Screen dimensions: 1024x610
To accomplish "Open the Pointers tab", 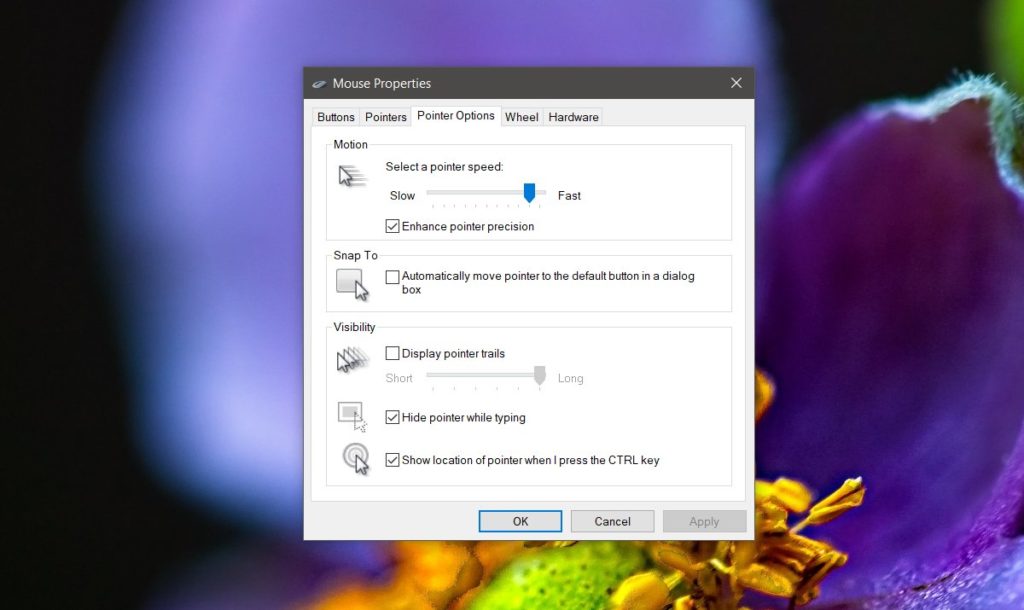I will coord(385,117).
